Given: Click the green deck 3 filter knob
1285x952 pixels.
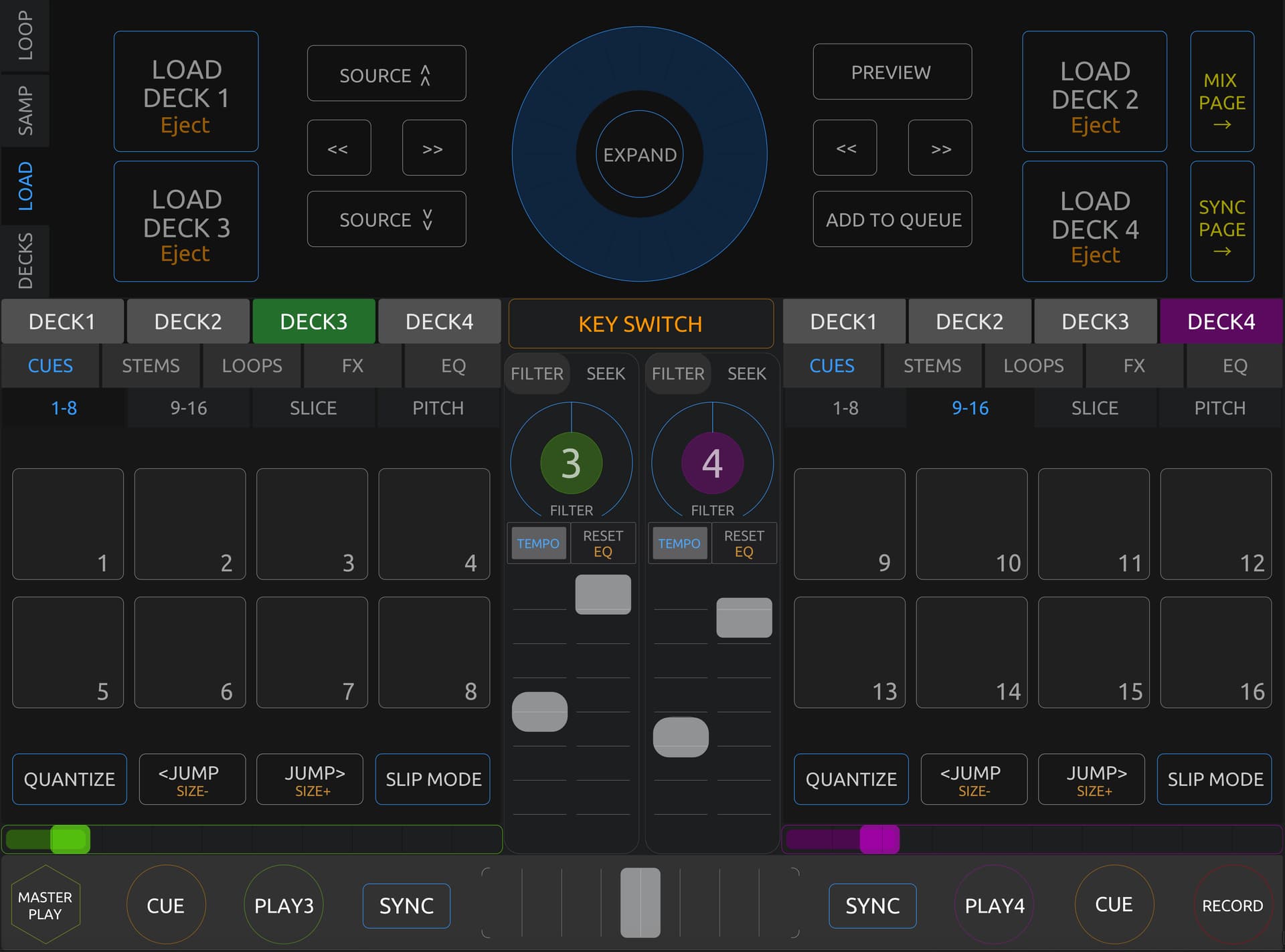Looking at the screenshot, I should (x=571, y=463).
